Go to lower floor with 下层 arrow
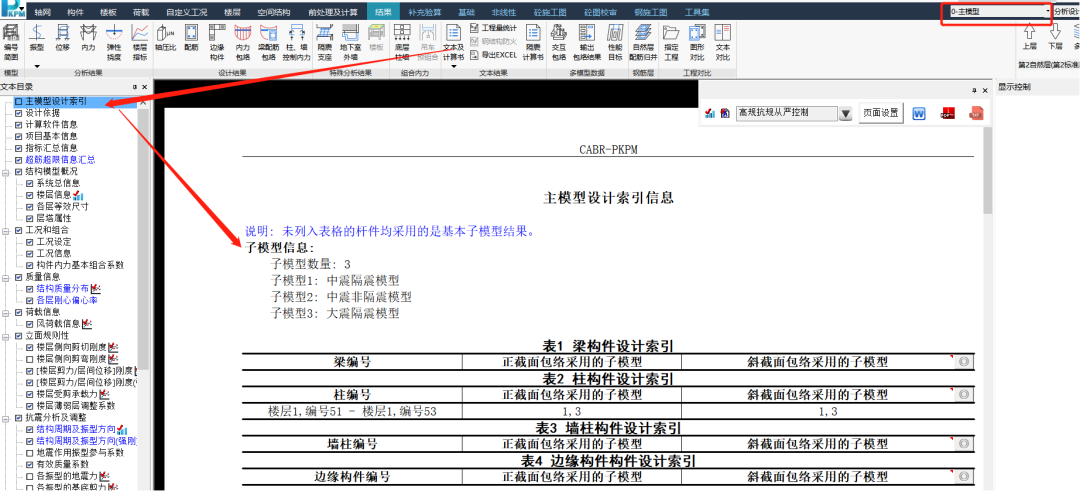The image size is (1080, 491). pyautogui.click(x=1055, y=38)
